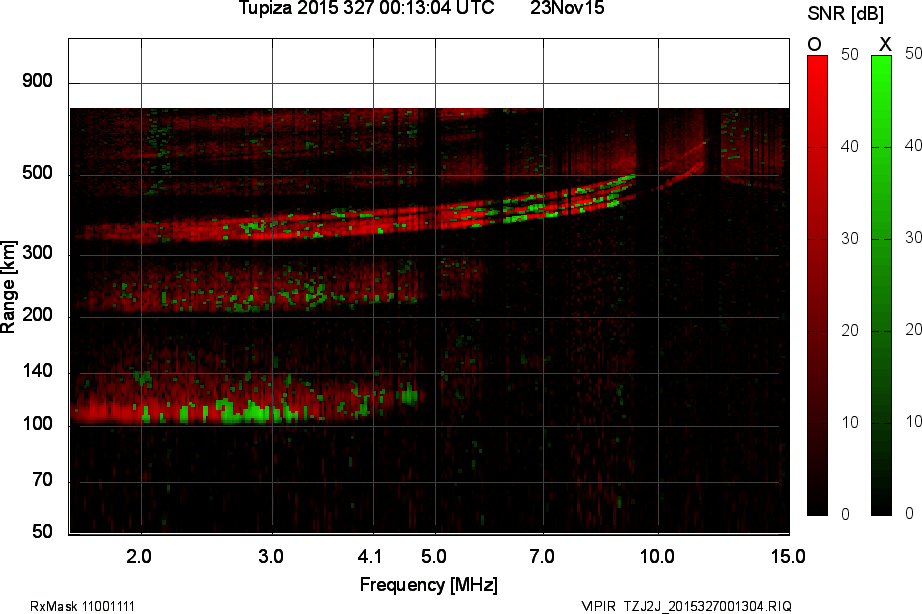Select the 'Tupiza 2015 327 00:13:04 UTC' title
Screen dimensions: 922x614
366,8
